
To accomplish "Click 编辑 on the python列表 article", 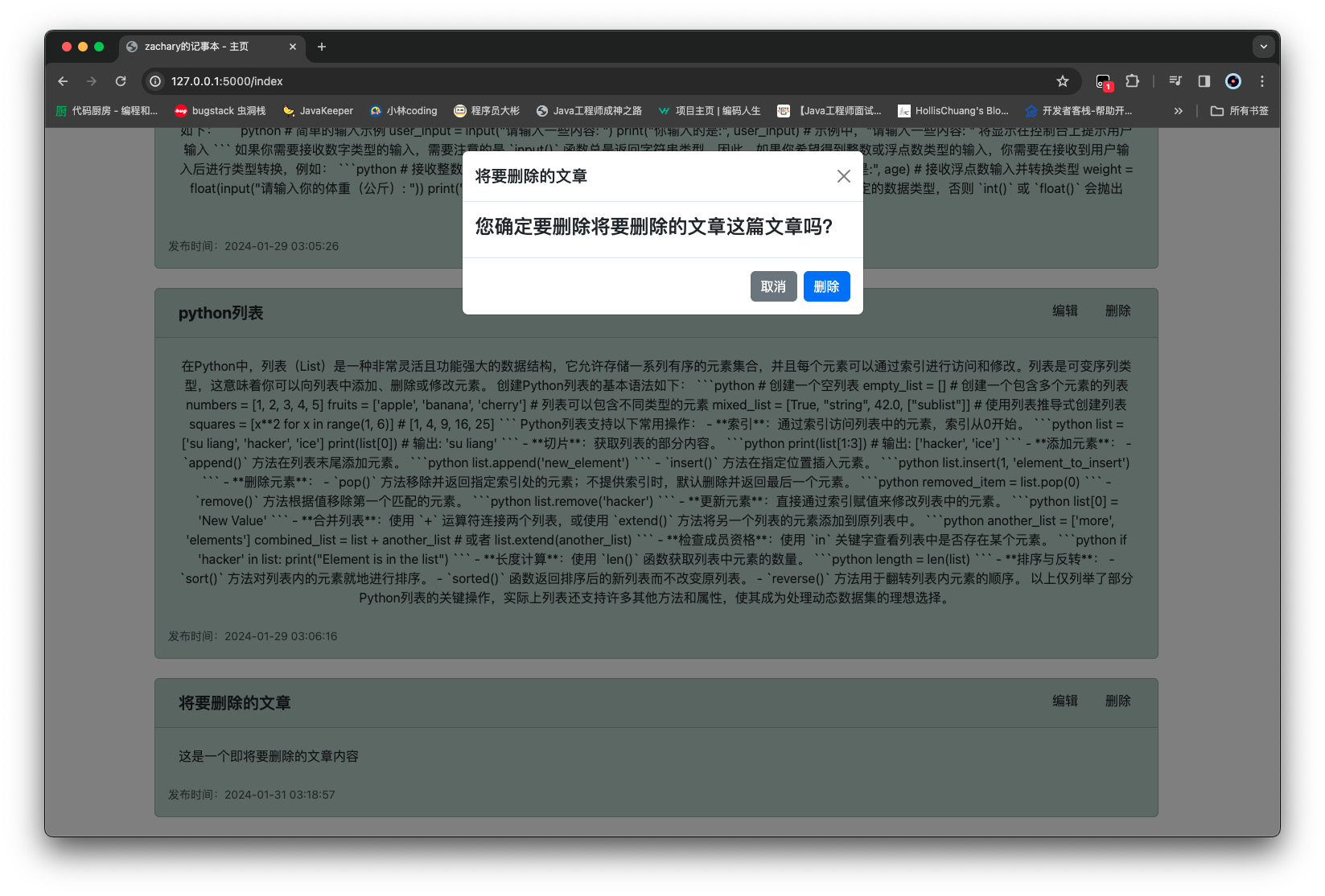I will tap(1064, 311).
